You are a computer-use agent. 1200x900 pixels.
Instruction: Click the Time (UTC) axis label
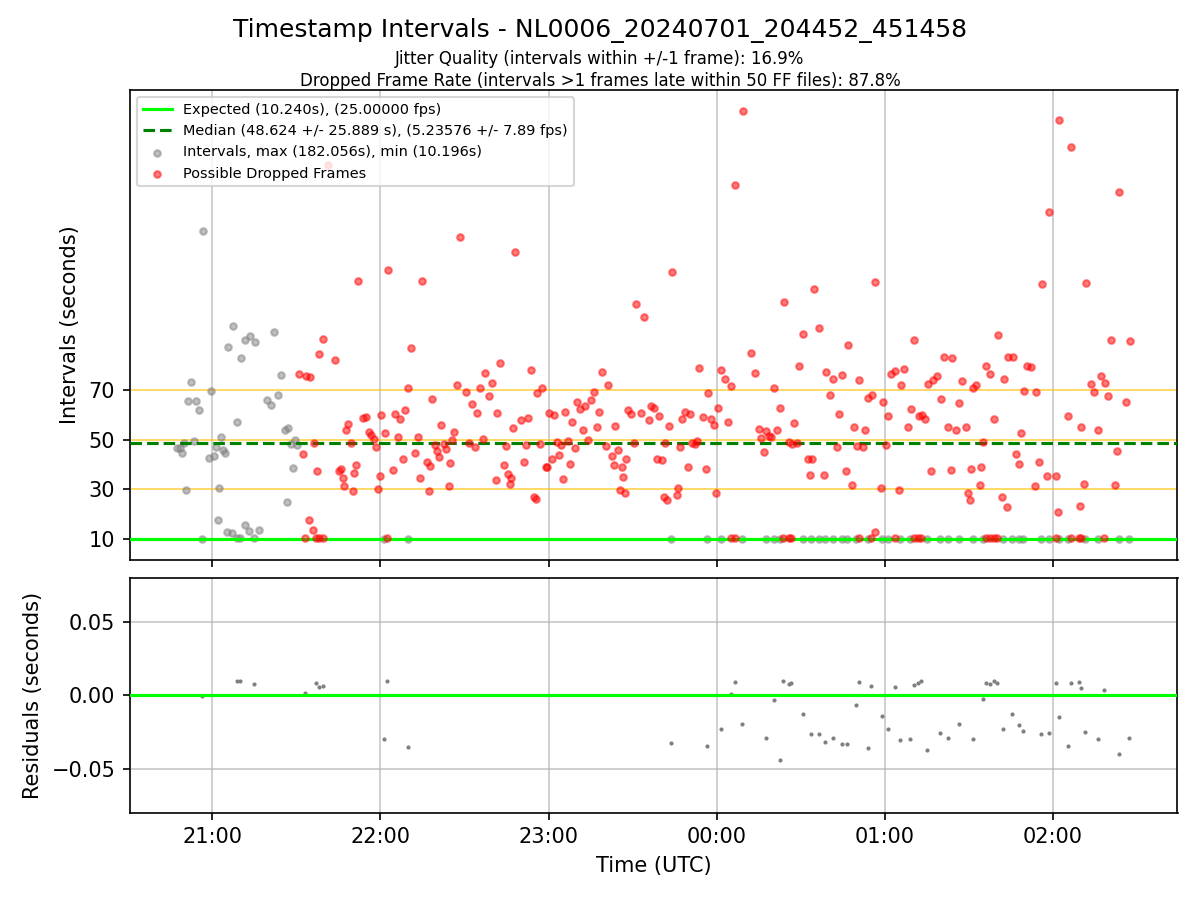(654, 865)
